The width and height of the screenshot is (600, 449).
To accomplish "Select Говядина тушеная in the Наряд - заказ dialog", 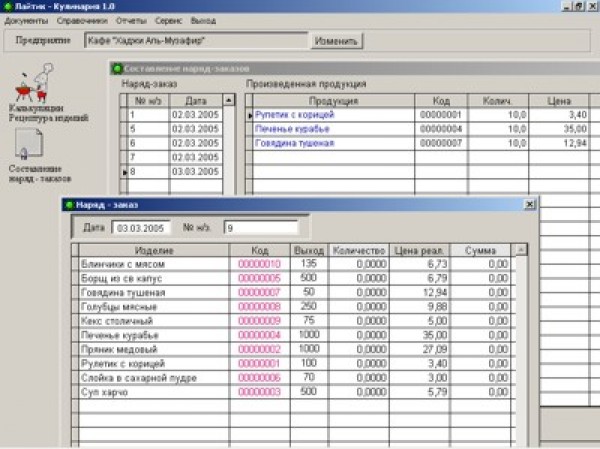I will pyautogui.click(x=295, y=293).
